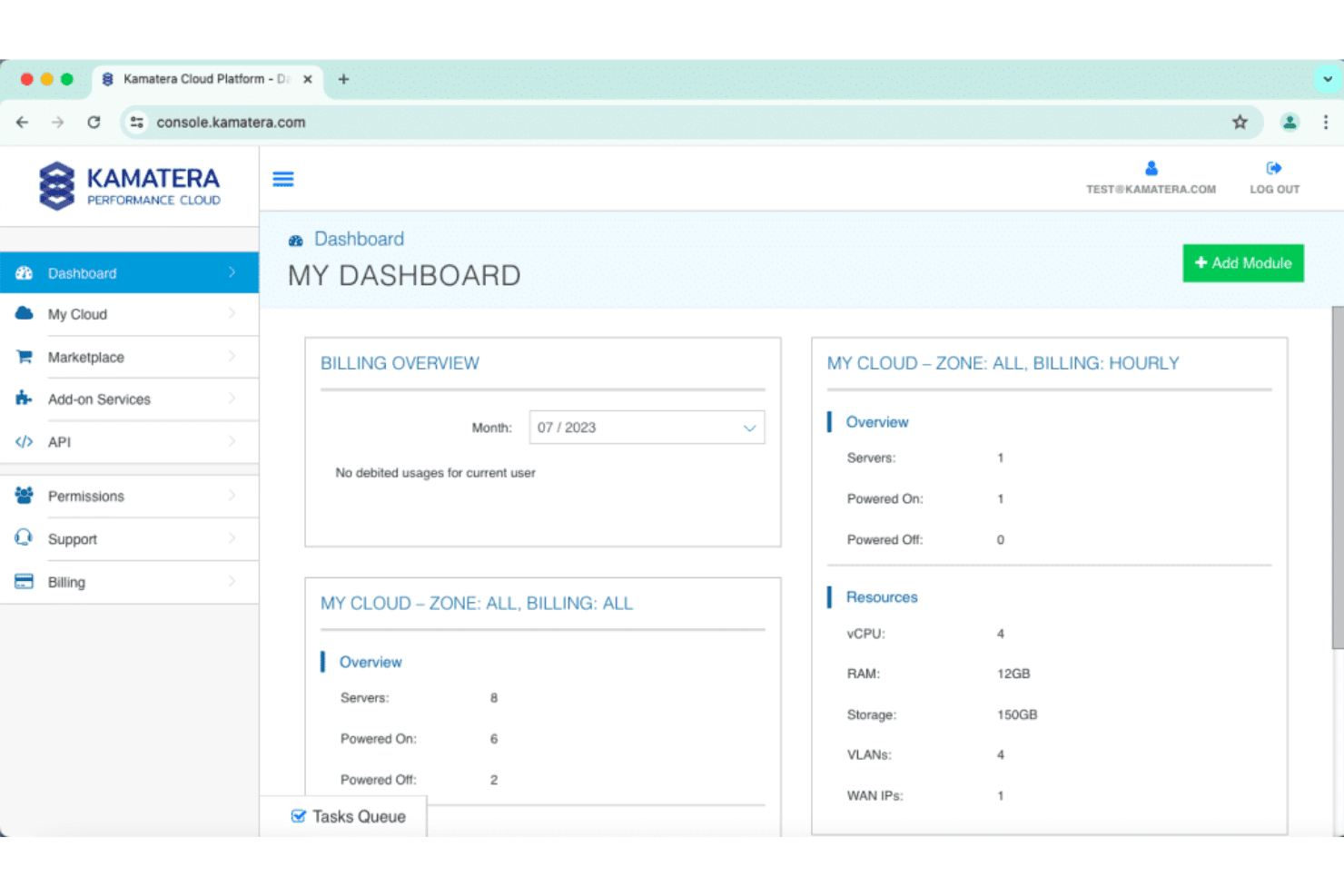Expand the Marketplace menu chevron

232,356
